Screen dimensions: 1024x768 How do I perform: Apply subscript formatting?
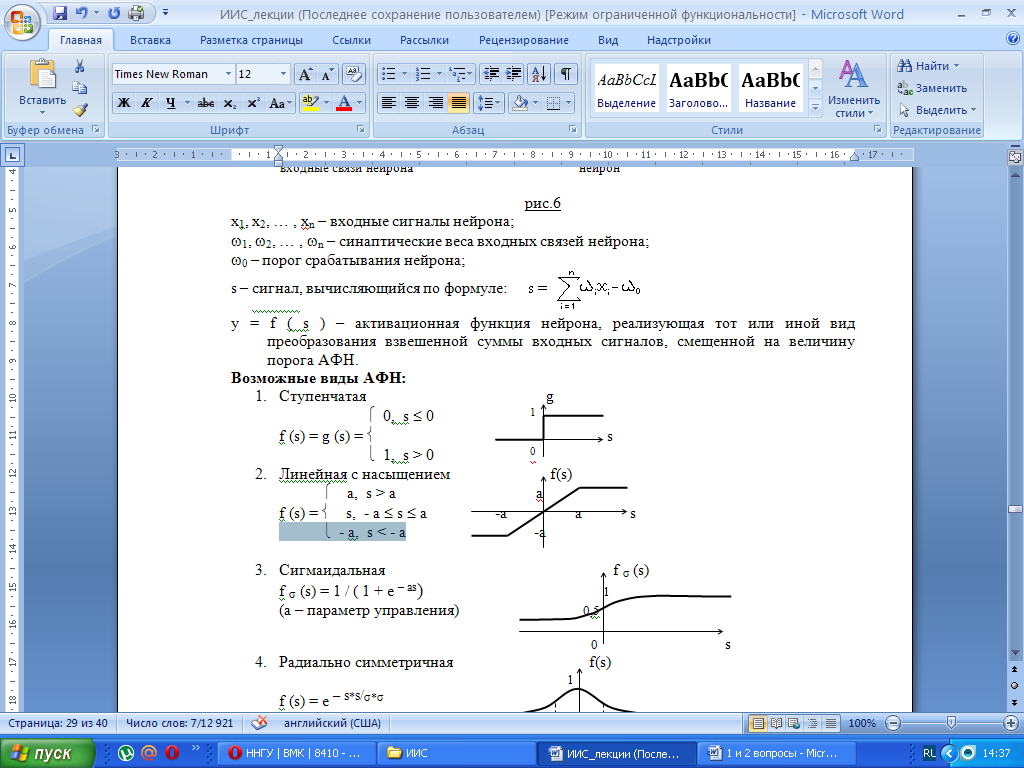pos(229,103)
